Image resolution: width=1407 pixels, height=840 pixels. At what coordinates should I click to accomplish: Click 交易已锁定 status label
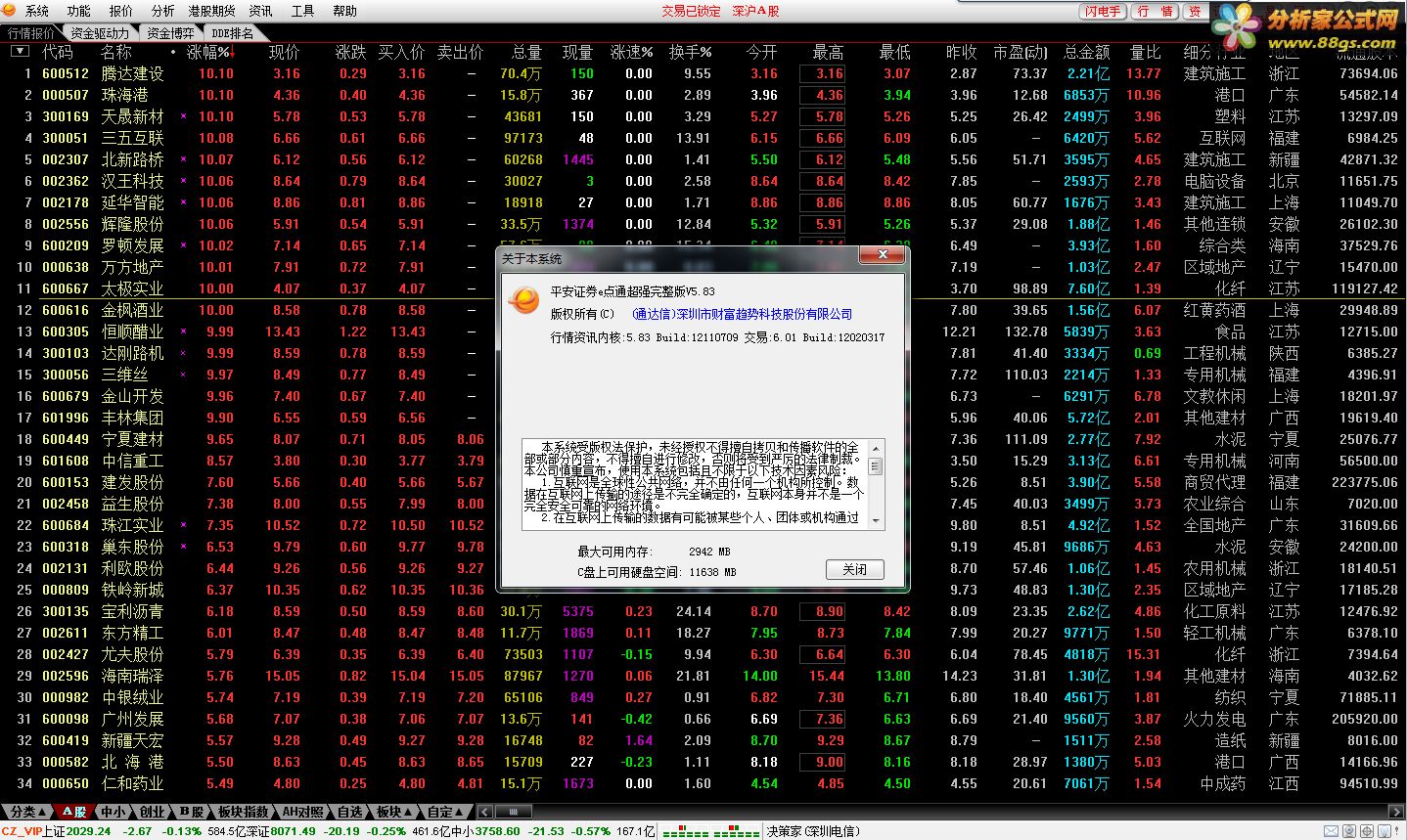[x=691, y=11]
